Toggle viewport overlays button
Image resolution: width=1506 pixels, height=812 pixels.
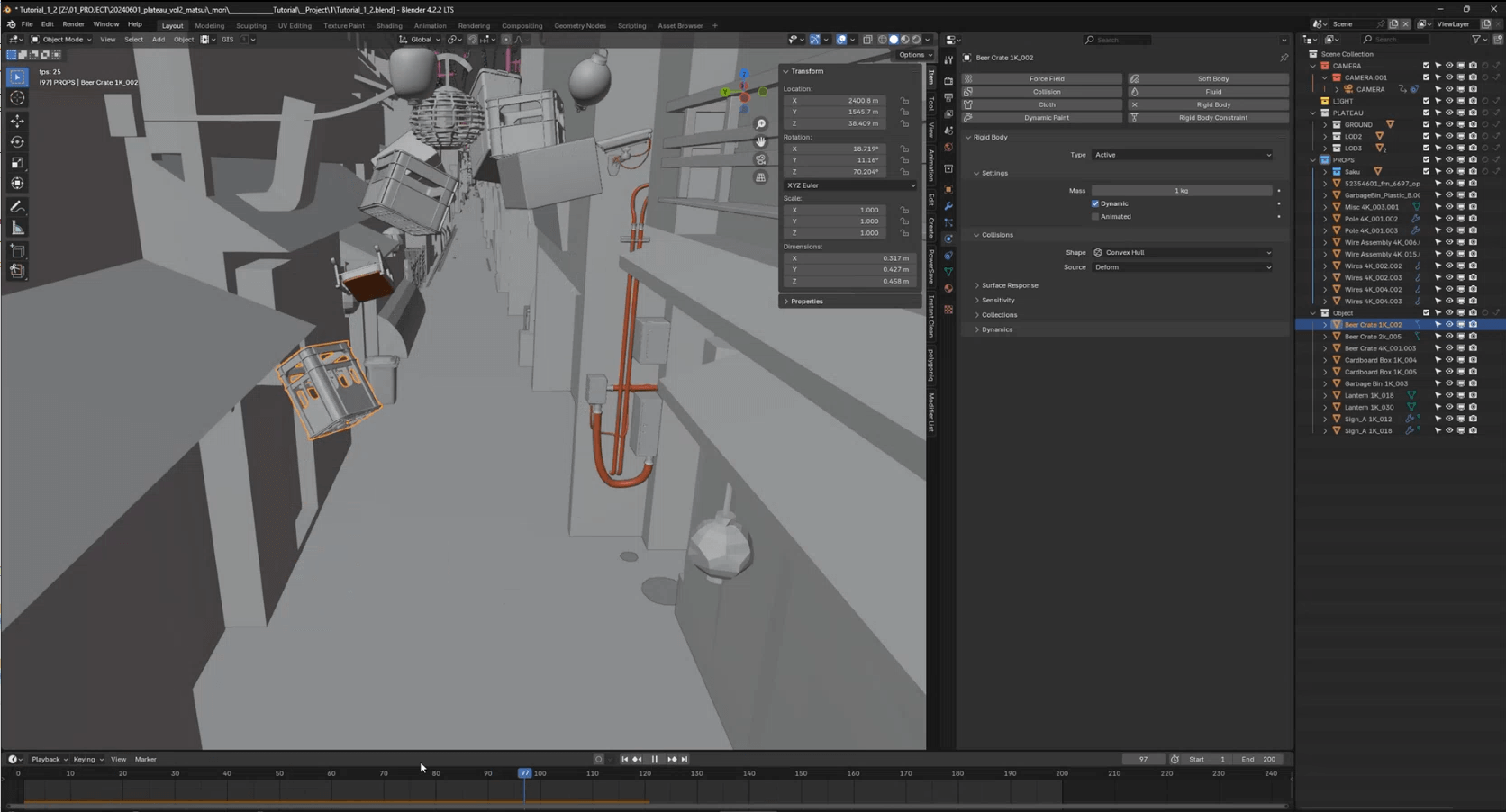841,40
